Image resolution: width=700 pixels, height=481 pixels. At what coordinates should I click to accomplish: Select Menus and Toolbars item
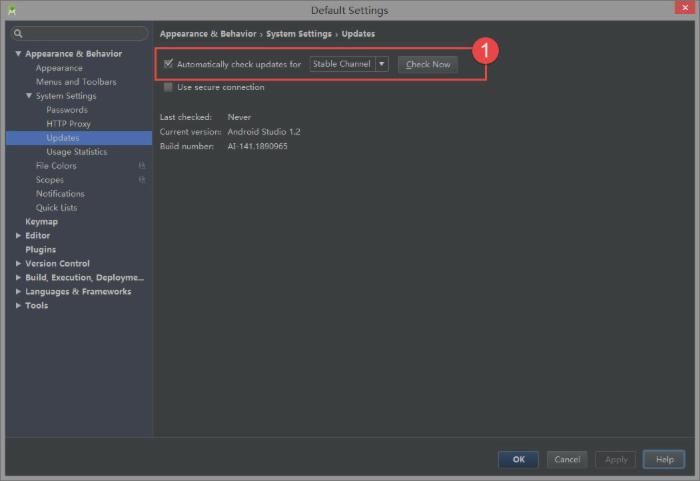pyautogui.click(x=76, y=82)
